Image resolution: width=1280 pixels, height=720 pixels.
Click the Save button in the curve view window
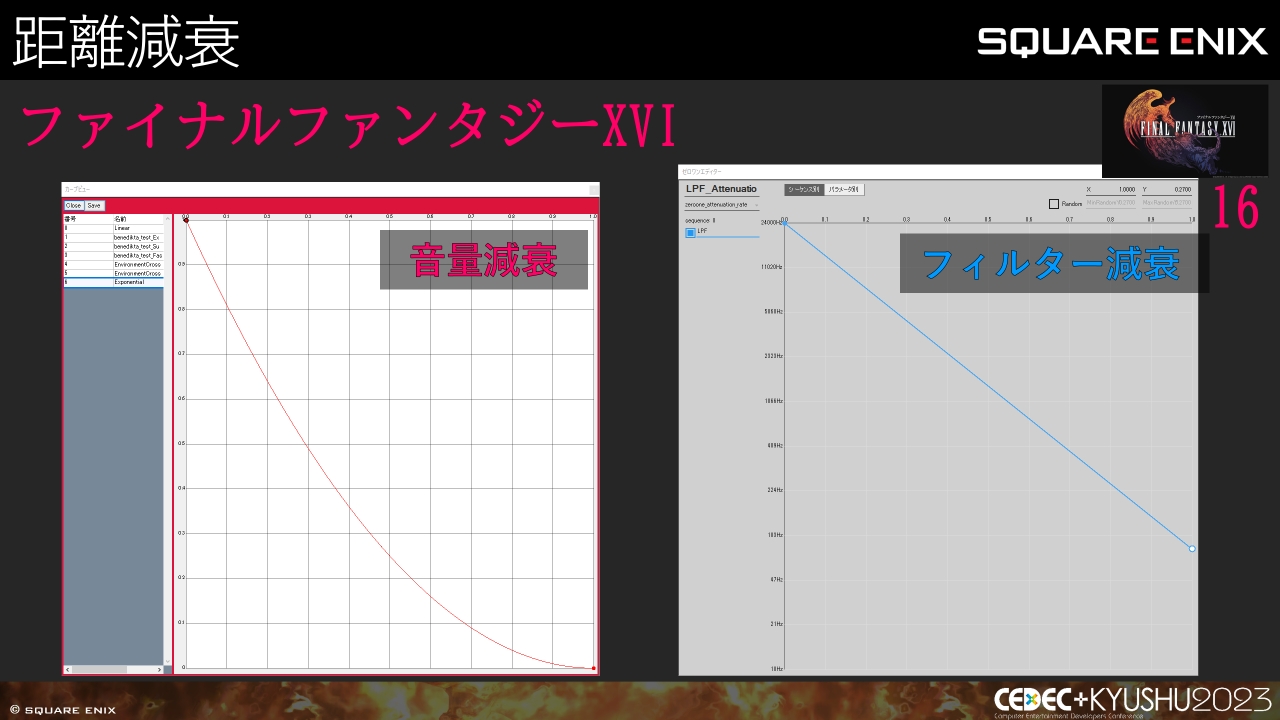coord(94,206)
